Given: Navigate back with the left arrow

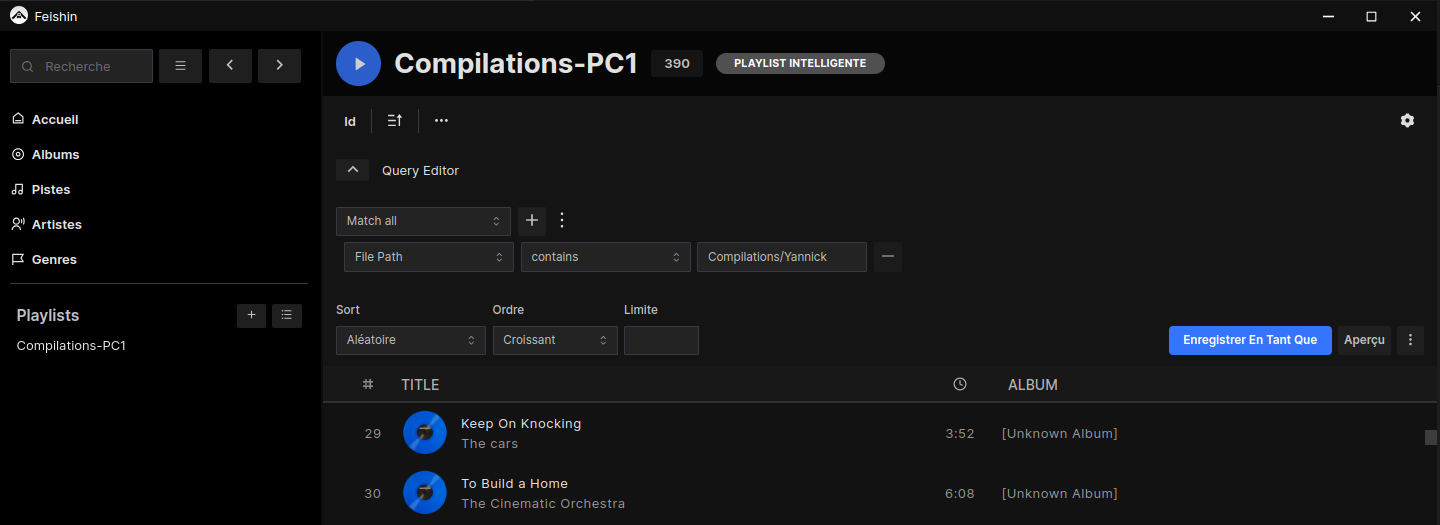Looking at the screenshot, I should click(230, 66).
